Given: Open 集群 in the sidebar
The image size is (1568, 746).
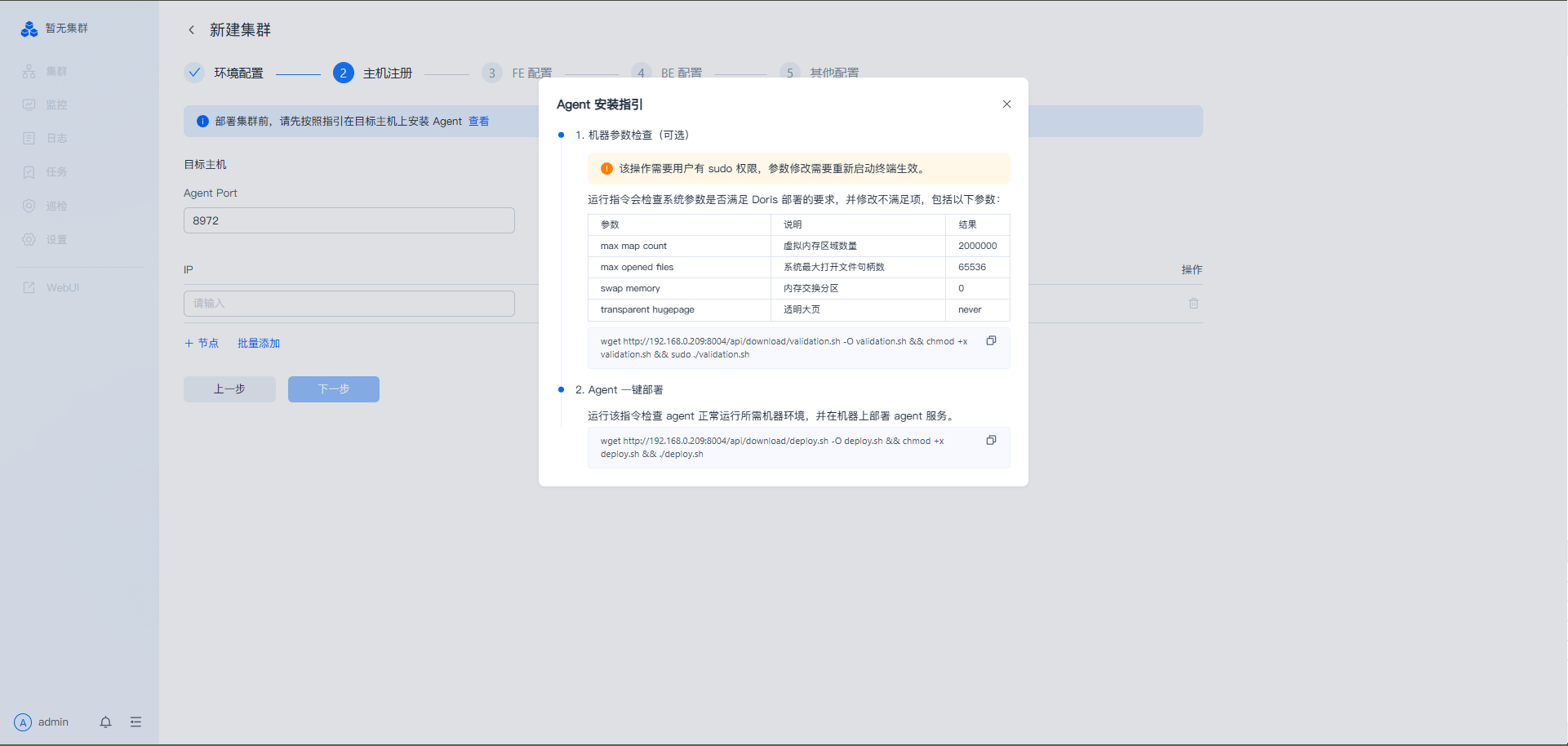Looking at the screenshot, I should 56,72.
